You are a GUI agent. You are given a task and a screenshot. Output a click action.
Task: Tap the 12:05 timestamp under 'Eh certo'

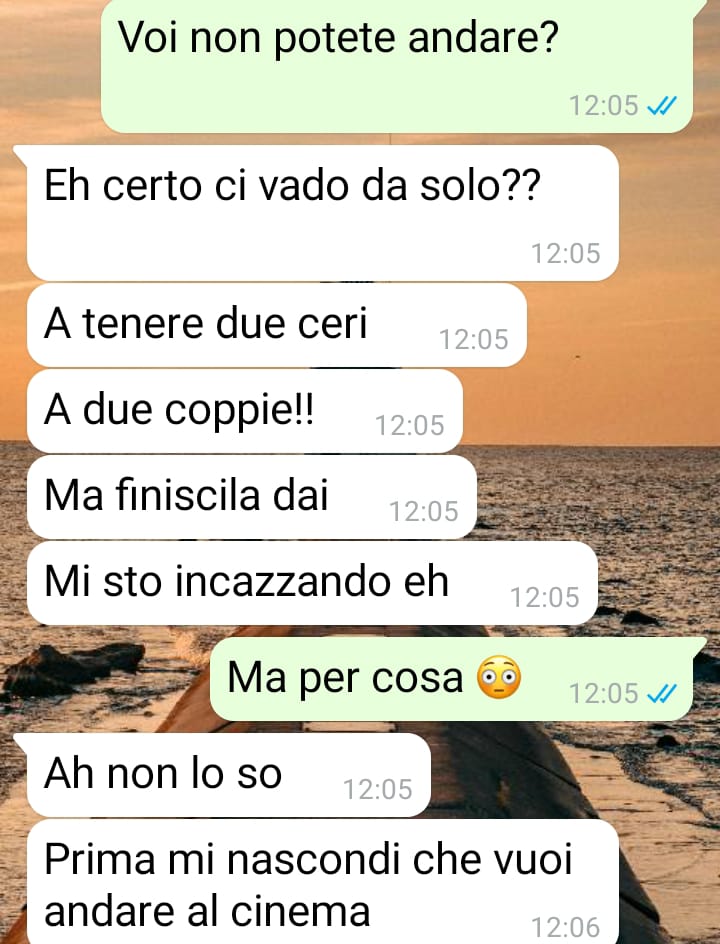tap(565, 253)
